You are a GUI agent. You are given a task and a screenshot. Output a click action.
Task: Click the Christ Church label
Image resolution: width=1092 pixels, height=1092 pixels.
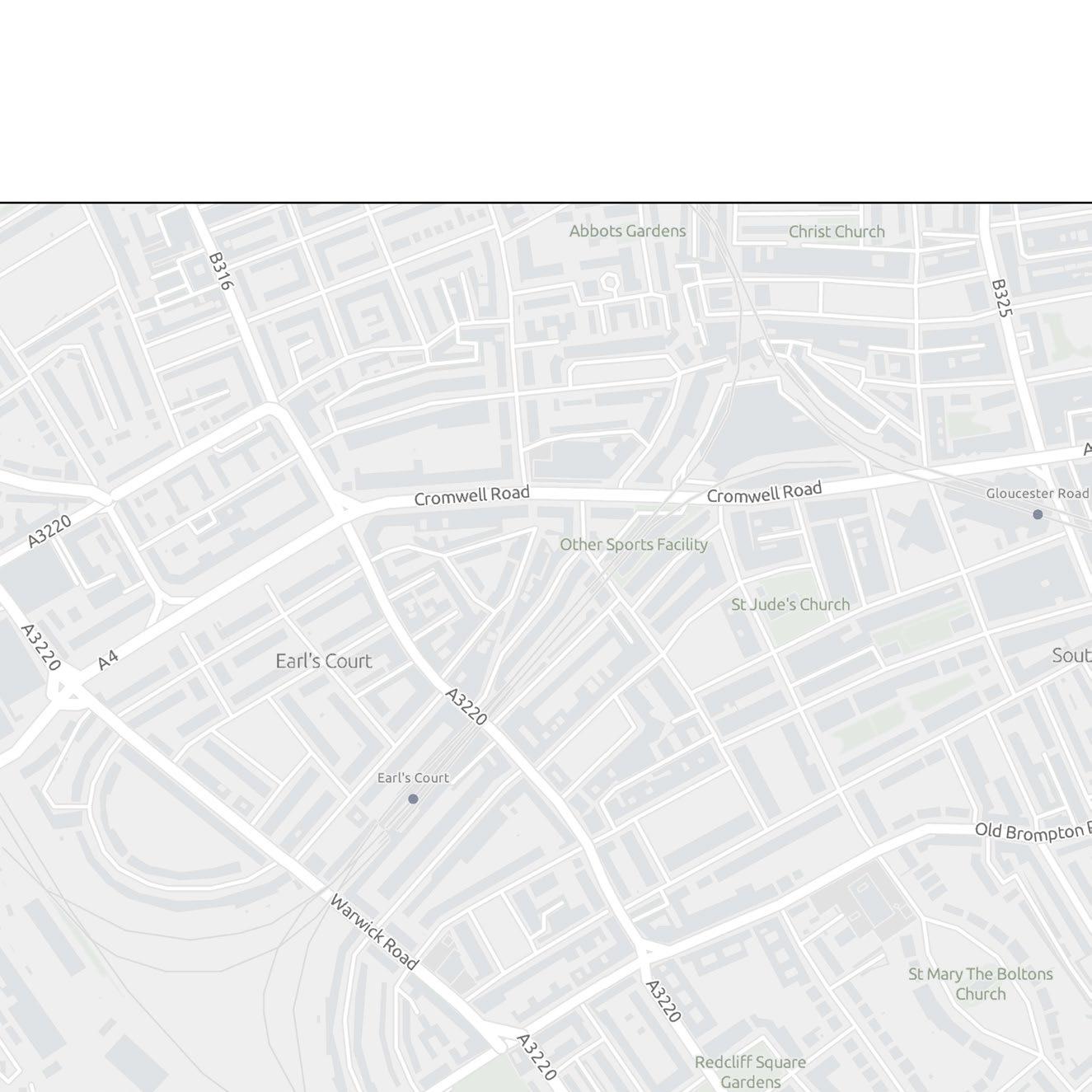(837, 232)
